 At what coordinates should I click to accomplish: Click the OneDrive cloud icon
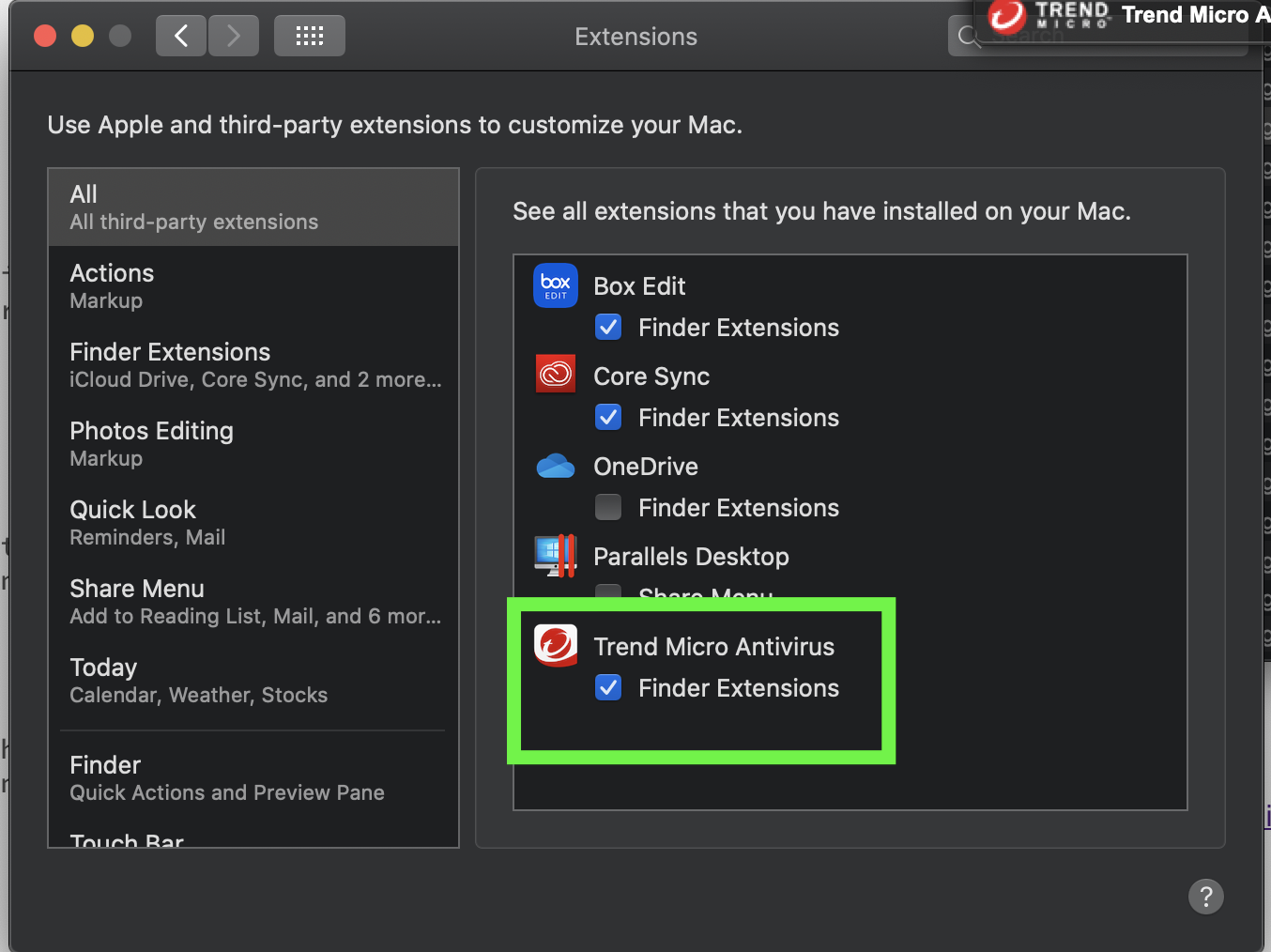[x=556, y=466]
